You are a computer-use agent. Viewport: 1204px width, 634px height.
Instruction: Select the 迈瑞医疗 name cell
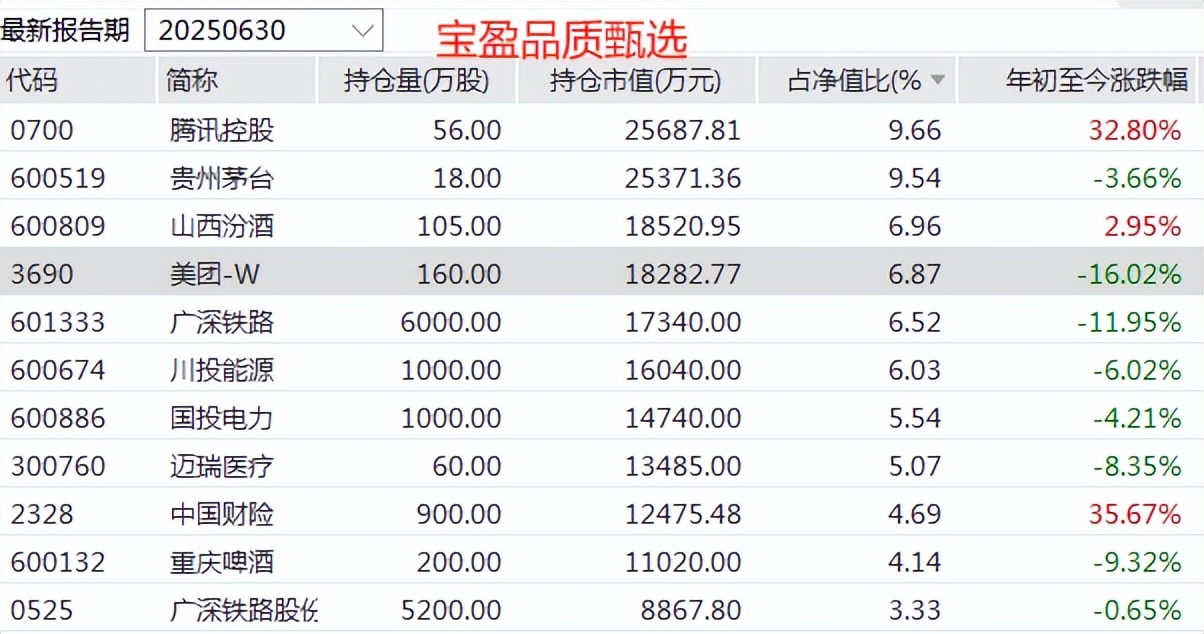(222, 466)
